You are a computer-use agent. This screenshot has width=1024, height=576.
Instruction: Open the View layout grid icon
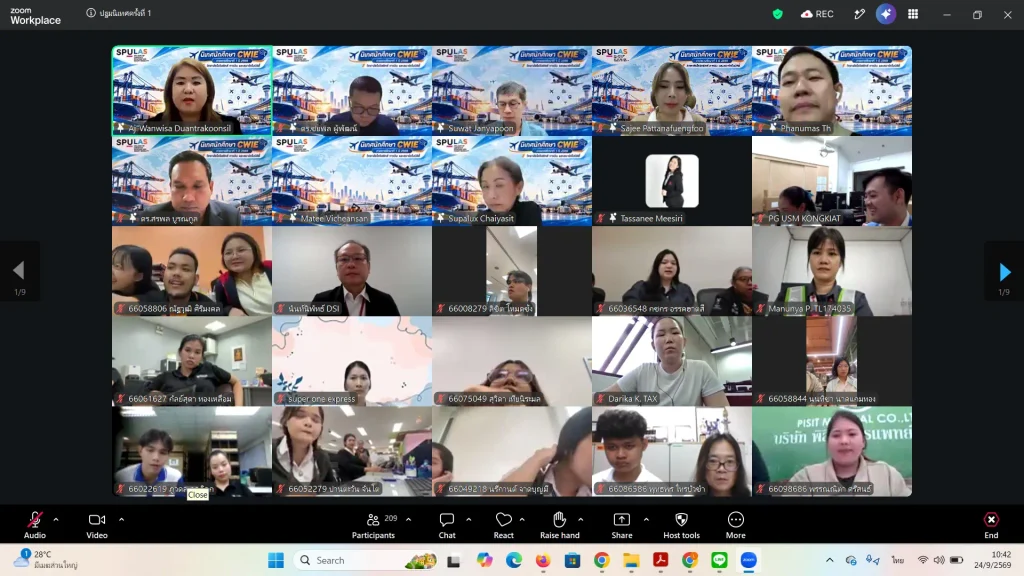(913, 14)
